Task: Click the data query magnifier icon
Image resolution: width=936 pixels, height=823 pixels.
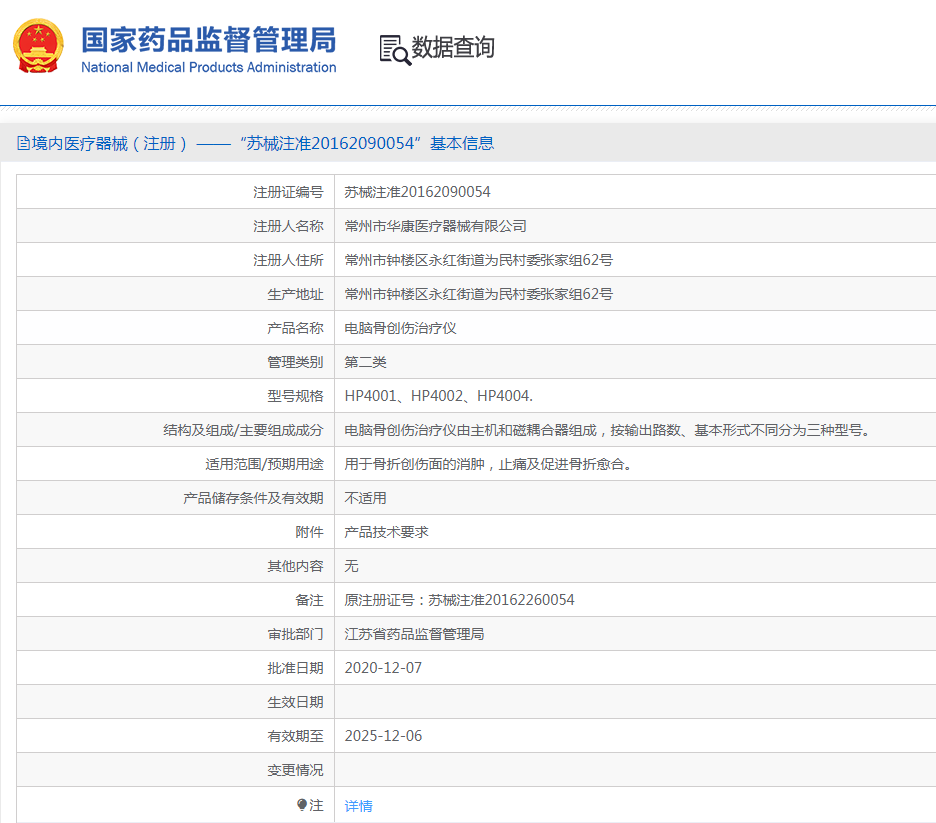Action: [x=395, y=50]
